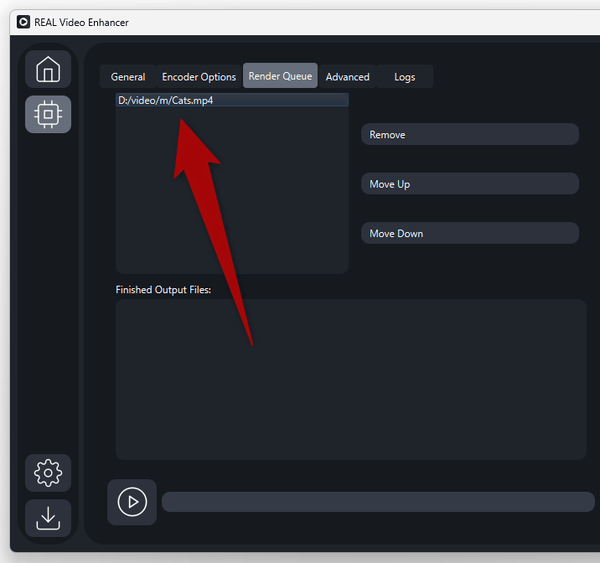Open the Processing chip page in sidebar

(x=48, y=115)
